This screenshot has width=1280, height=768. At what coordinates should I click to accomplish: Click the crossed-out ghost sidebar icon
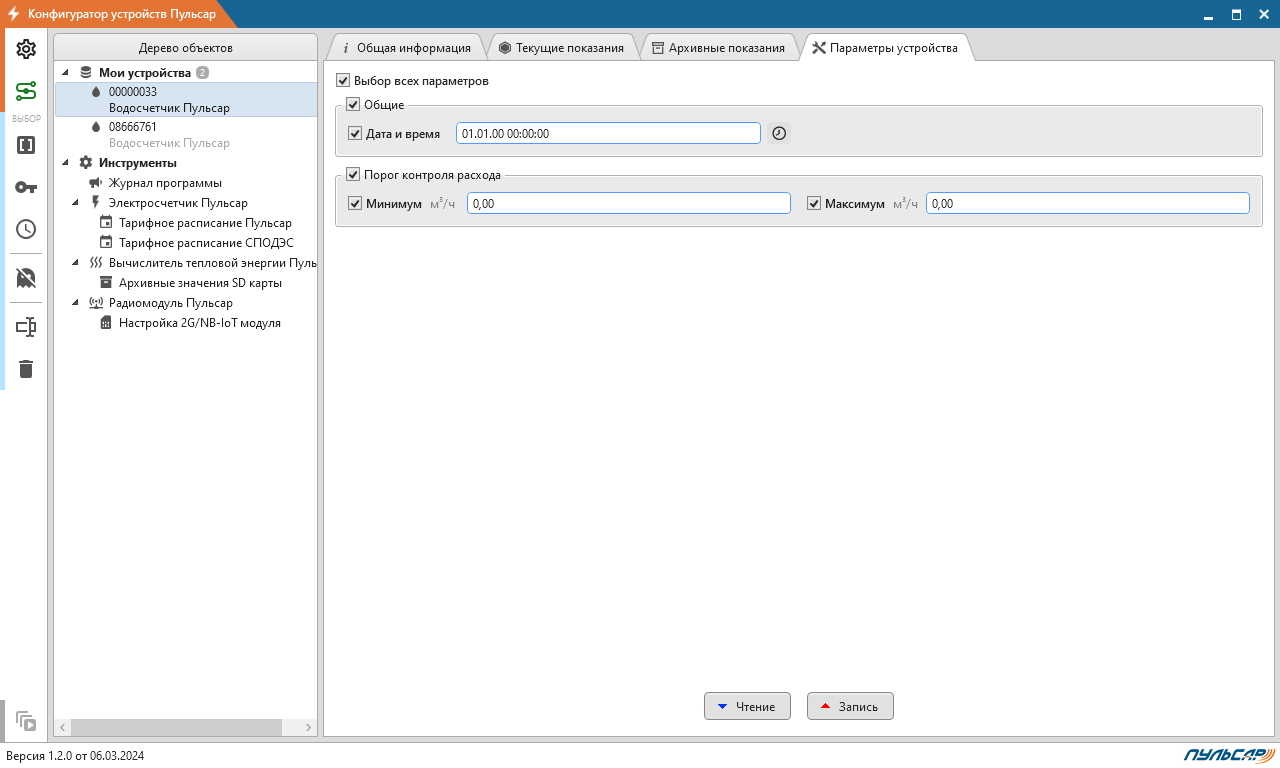coord(26,278)
